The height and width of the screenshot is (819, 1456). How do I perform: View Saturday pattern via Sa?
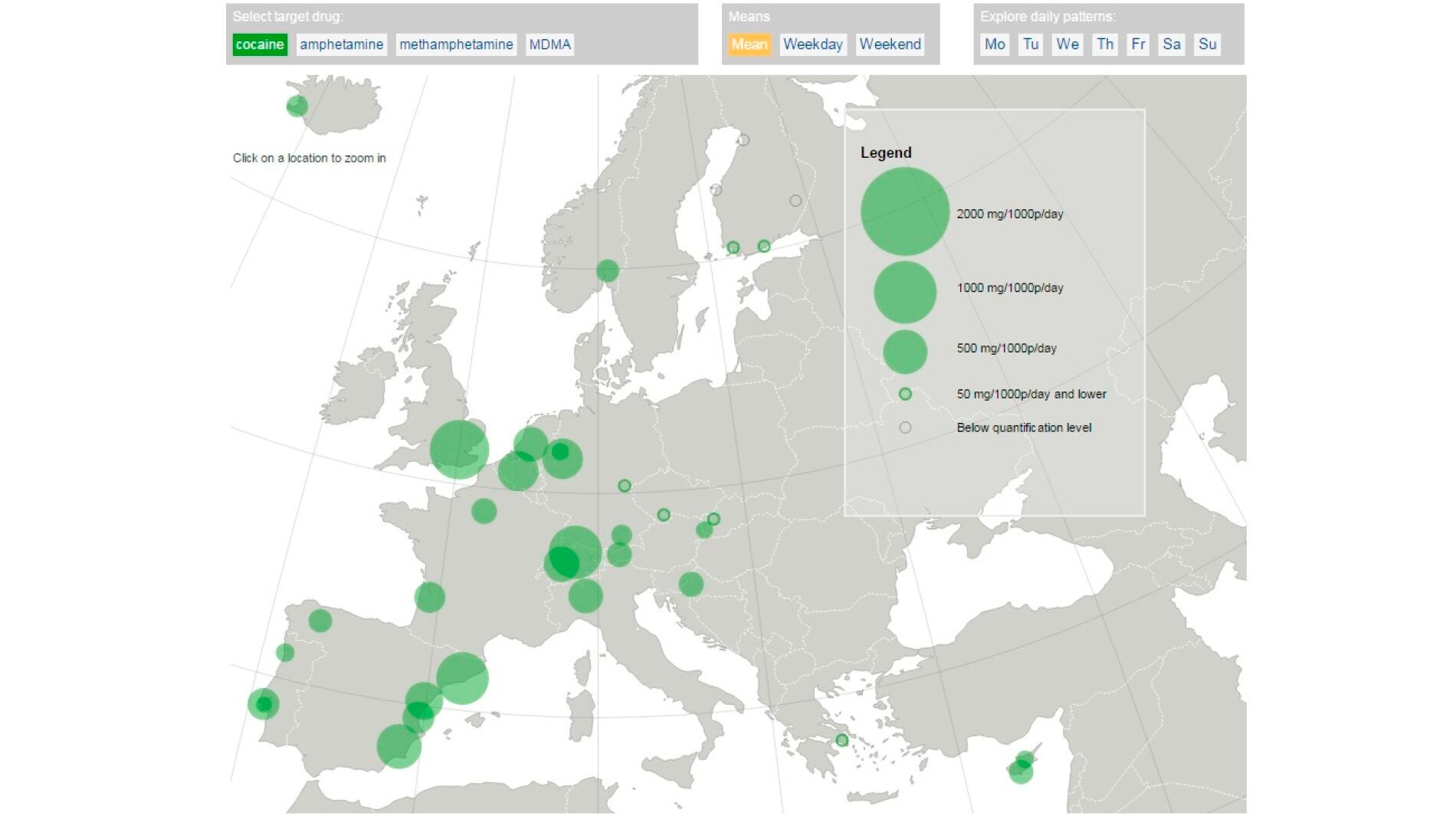click(1171, 44)
